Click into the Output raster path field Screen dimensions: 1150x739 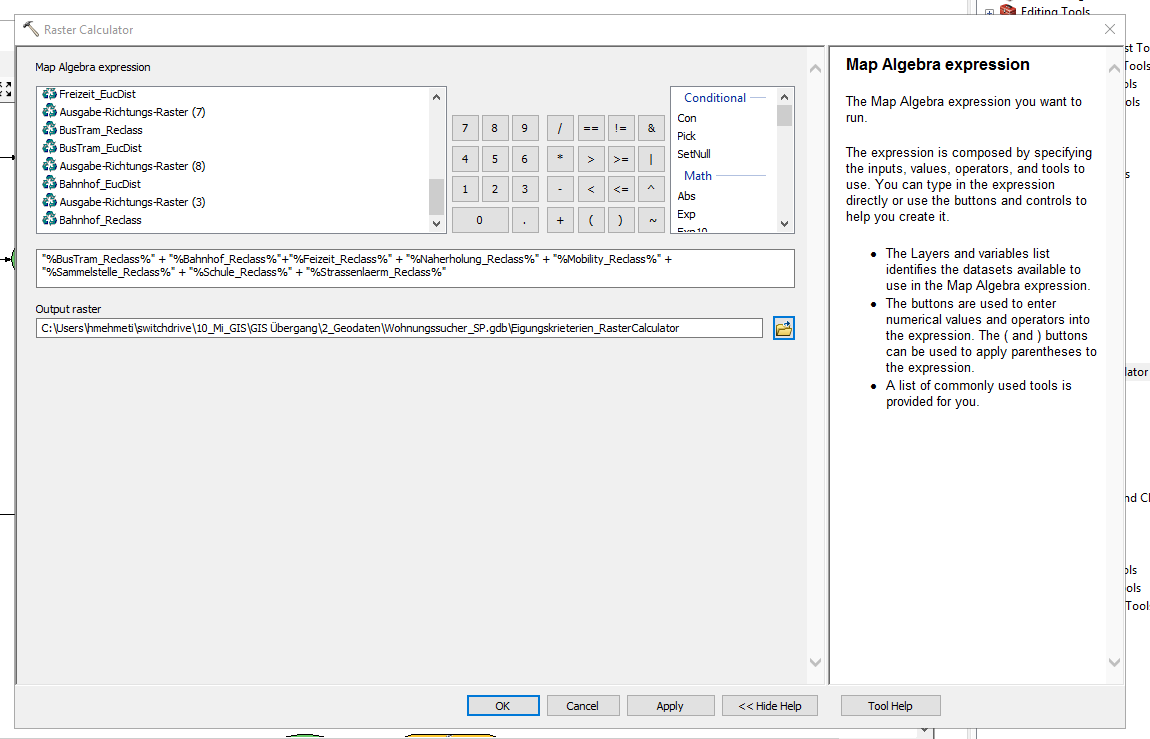398,328
